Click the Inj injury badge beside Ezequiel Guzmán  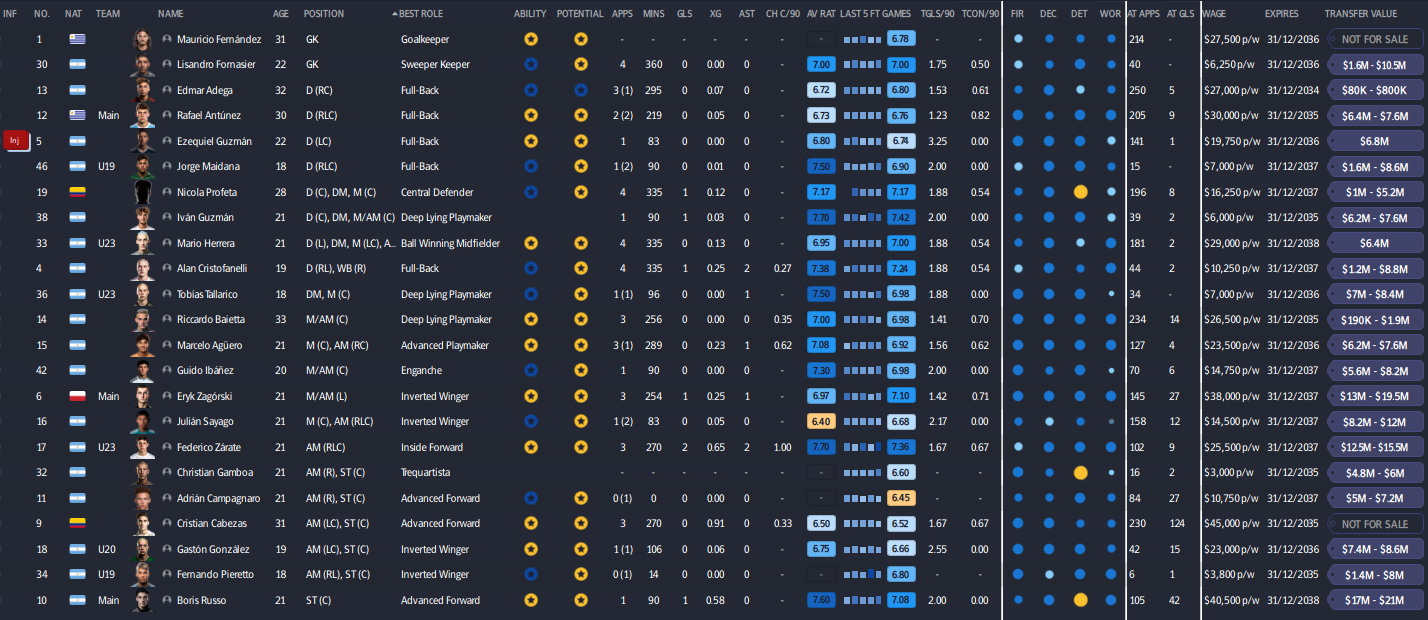click(14, 141)
